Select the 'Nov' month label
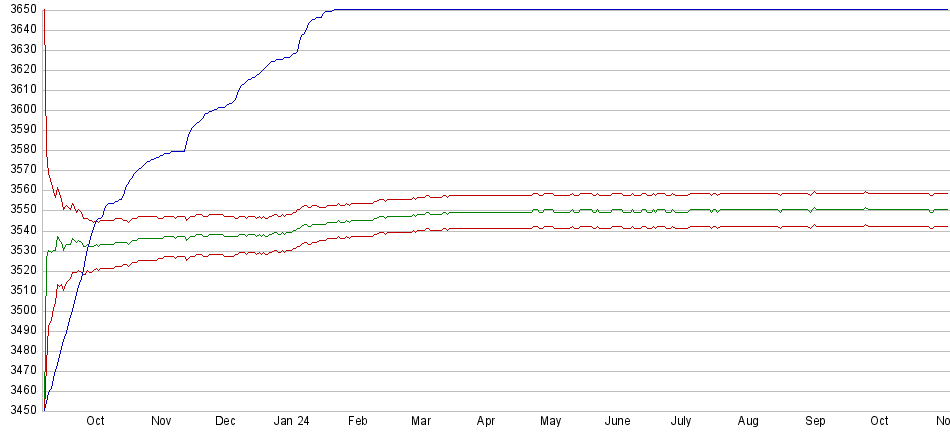 pos(161,422)
